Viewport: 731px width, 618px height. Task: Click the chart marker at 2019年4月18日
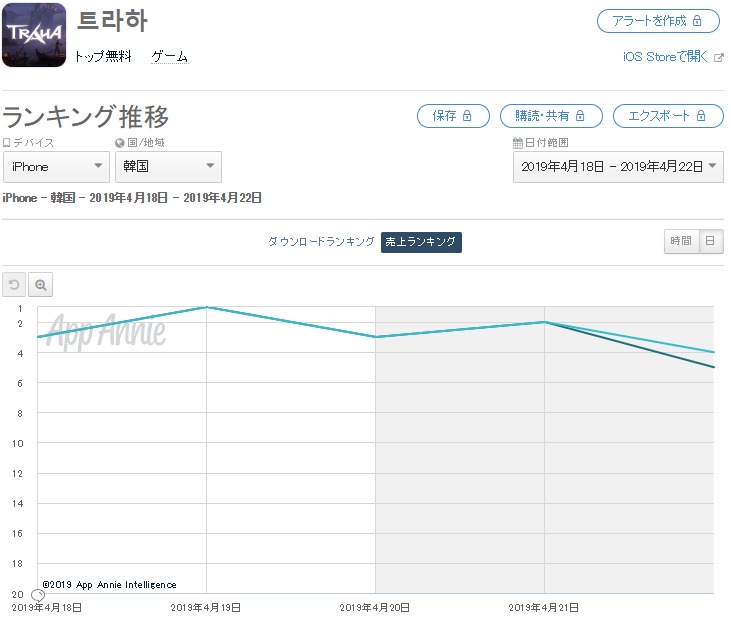tap(38, 595)
